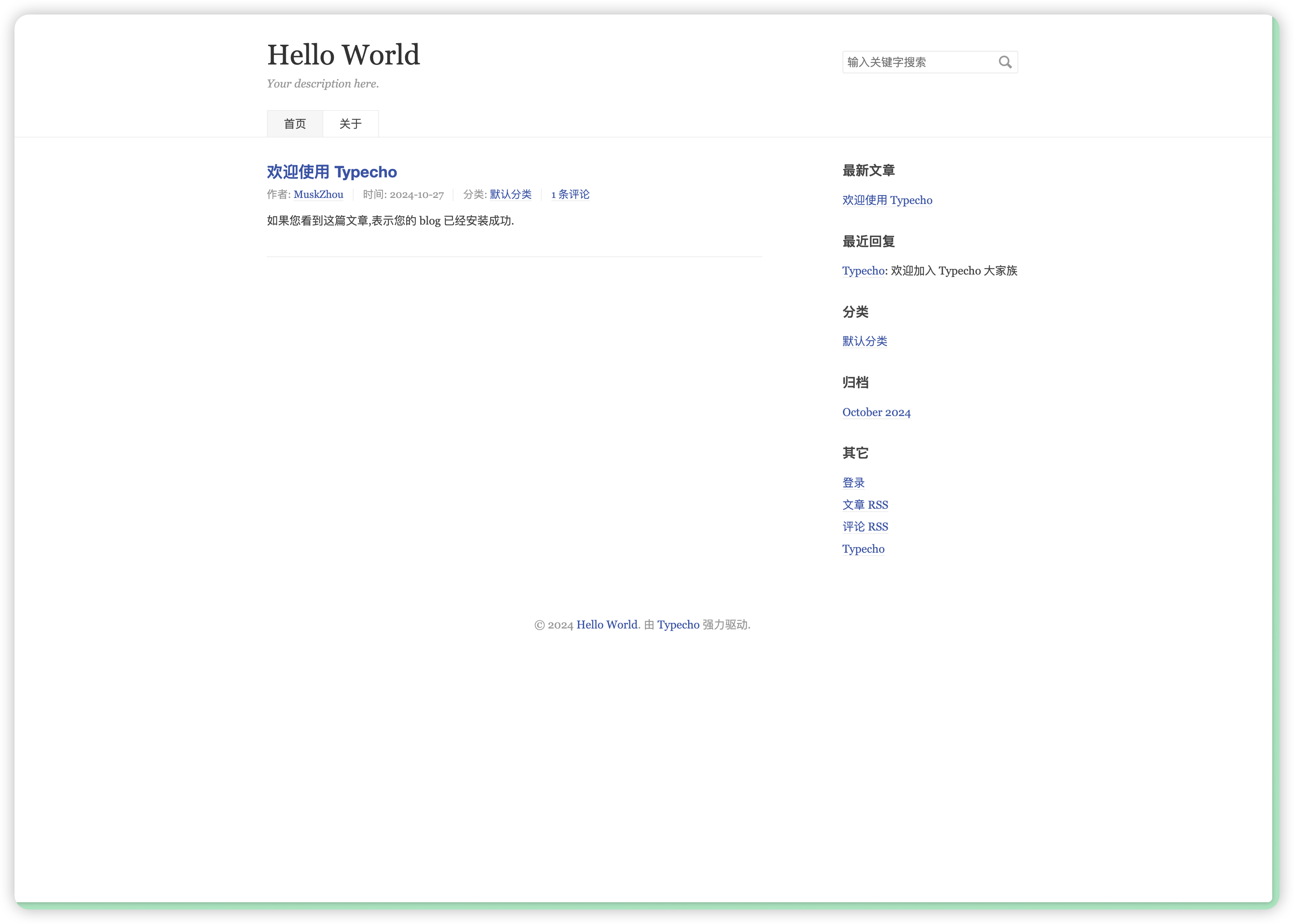Image resolution: width=1294 pixels, height=924 pixels.
Task: Open the 首页 navigation tab
Action: 295,123
